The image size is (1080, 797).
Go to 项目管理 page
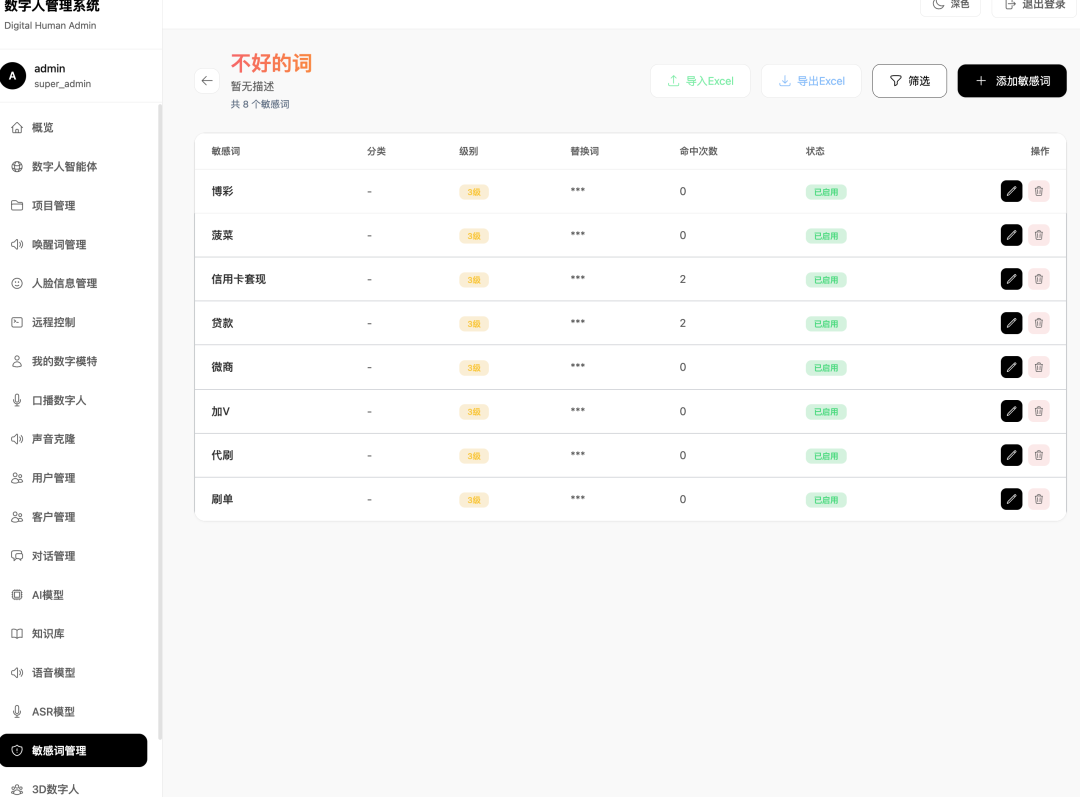(x=74, y=205)
